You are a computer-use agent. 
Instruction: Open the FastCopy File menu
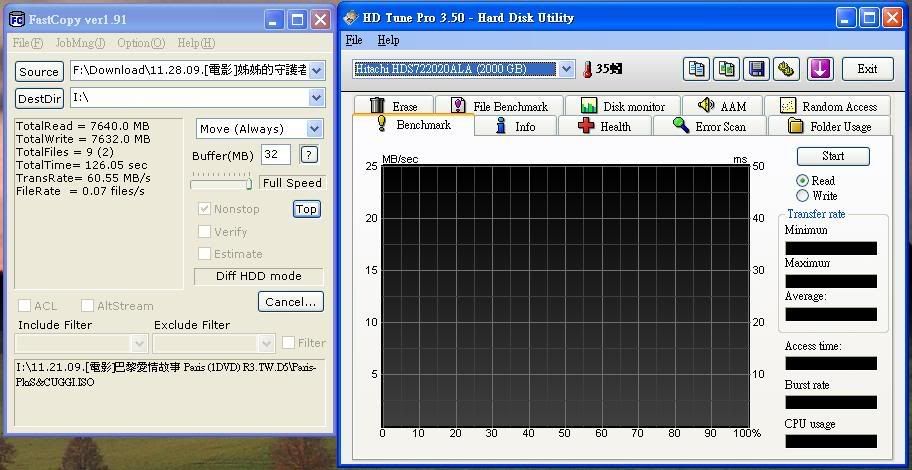point(27,43)
